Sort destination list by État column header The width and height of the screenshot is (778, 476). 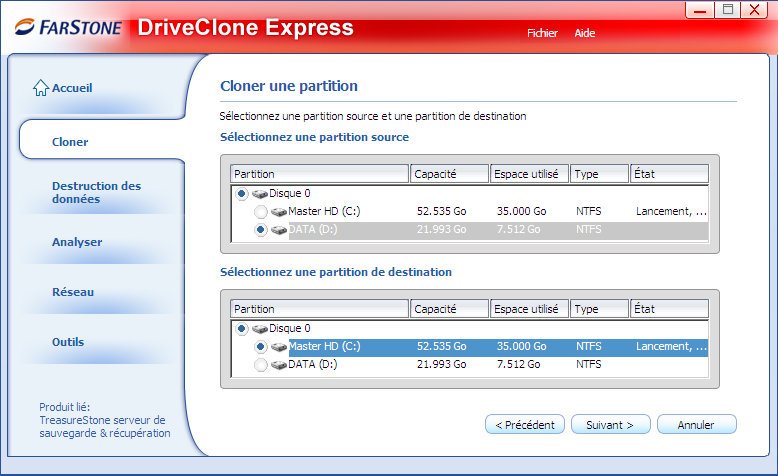pyautogui.click(x=669, y=309)
